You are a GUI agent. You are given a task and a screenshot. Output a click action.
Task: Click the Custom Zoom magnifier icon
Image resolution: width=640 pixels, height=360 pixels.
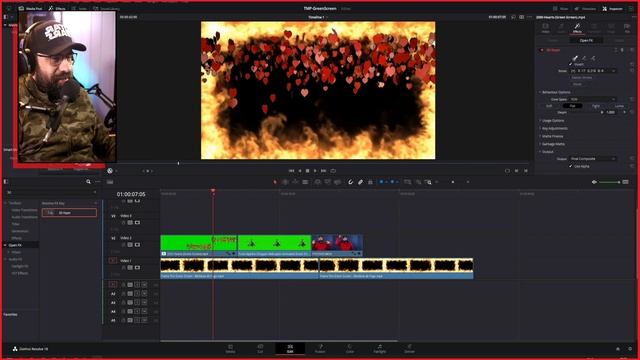point(428,182)
